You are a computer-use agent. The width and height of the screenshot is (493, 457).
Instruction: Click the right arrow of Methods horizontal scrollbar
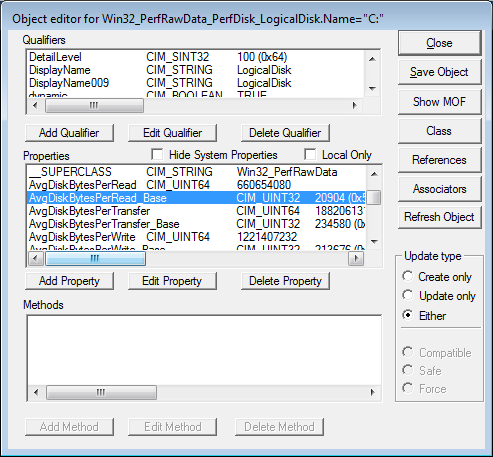pos(373,392)
